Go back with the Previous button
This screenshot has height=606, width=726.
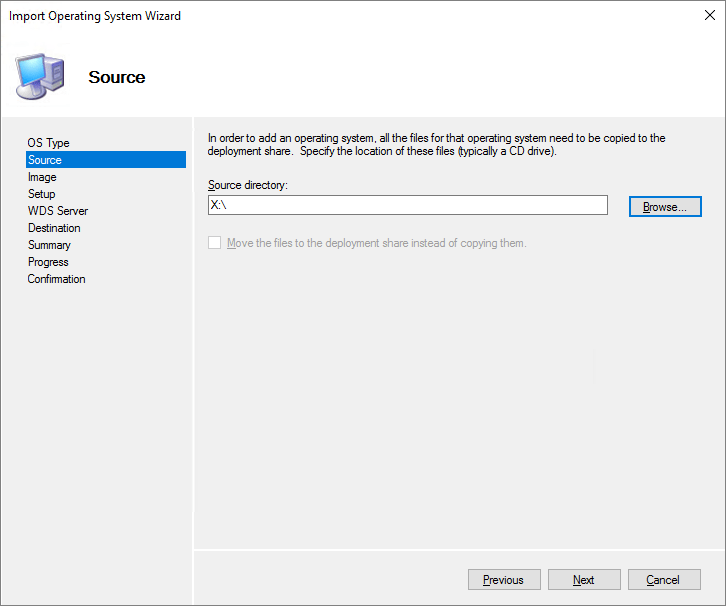pyautogui.click(x=503, y=580)
